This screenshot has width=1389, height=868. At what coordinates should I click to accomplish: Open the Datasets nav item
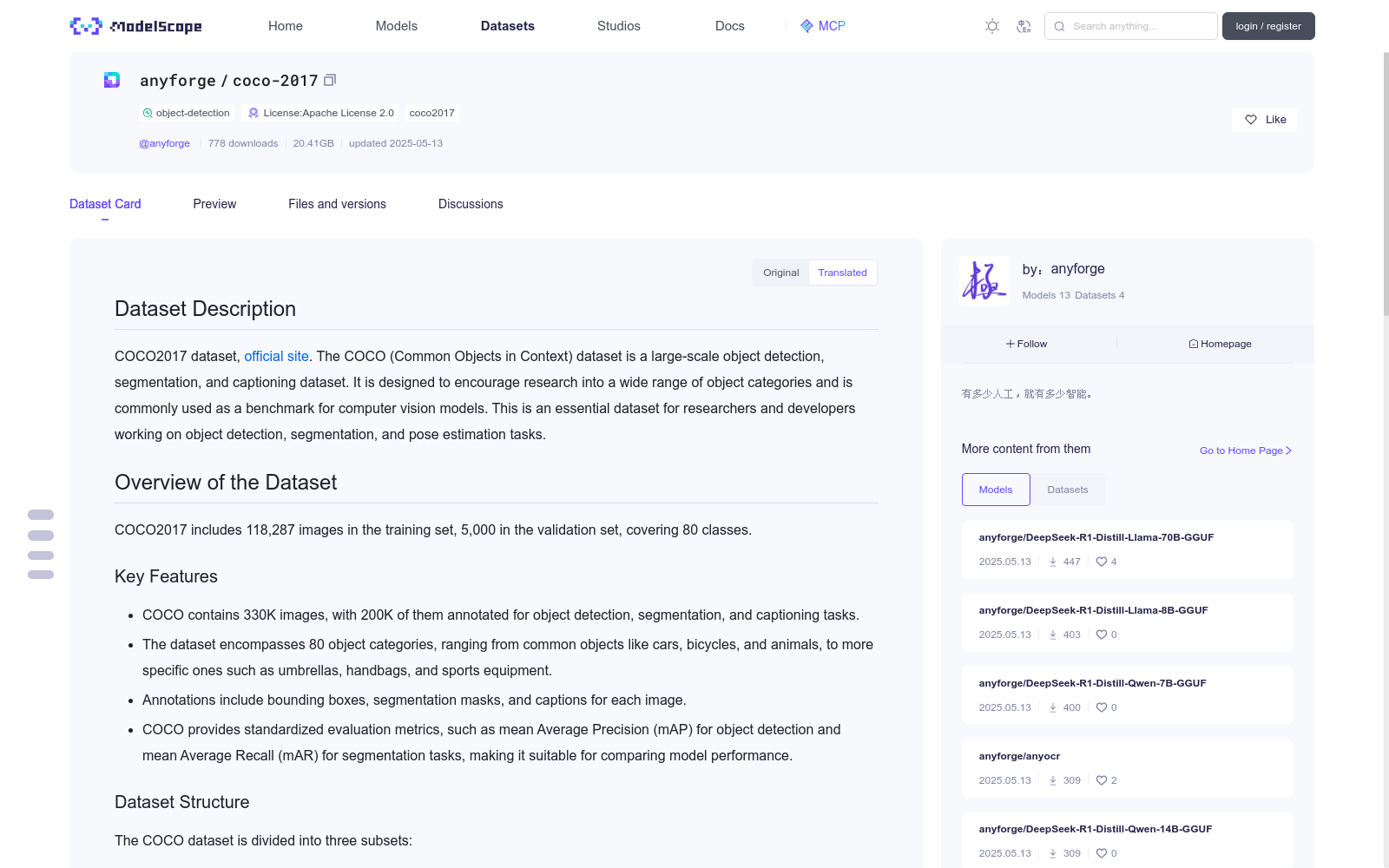508,26
